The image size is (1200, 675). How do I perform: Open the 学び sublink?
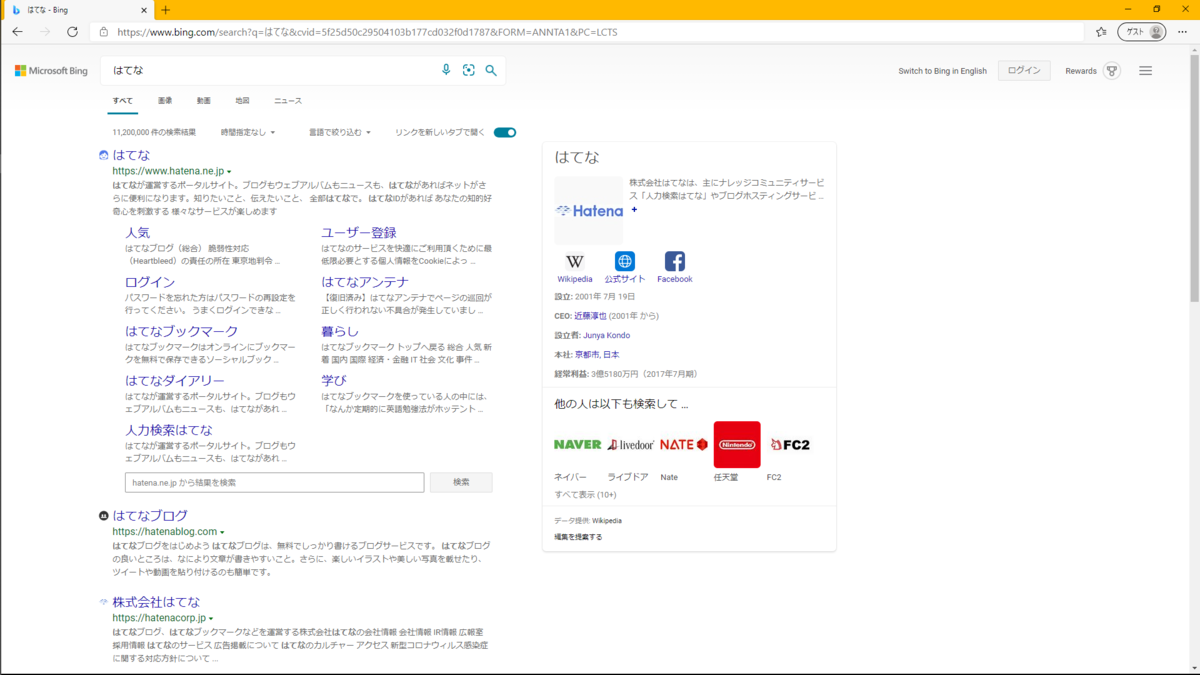[334, 380]
